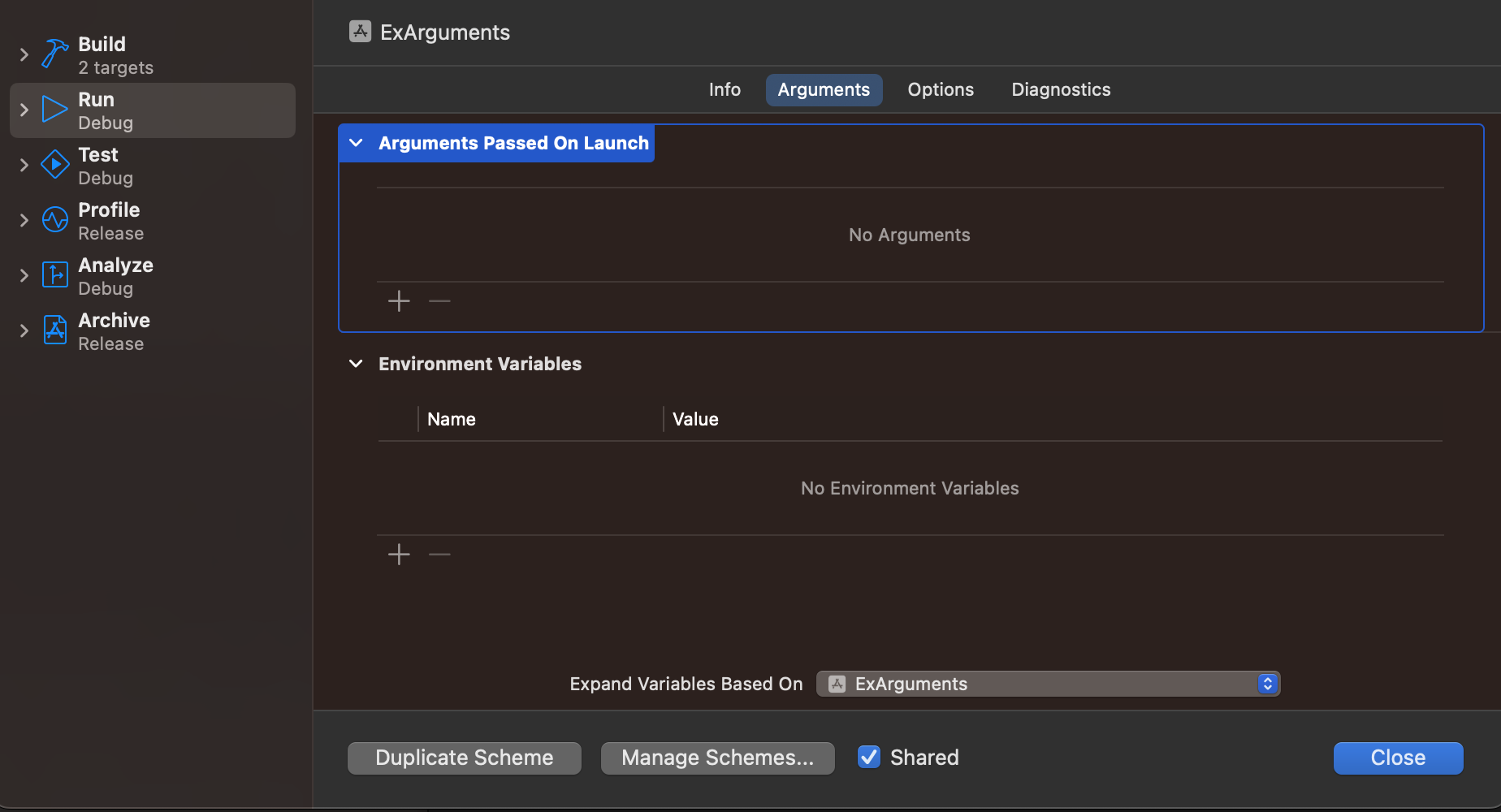The height and width of the screenshot is (812, 1501).
Task: Collapse Arguments Passed On Launch section
Action: click(x=356, y=143)
